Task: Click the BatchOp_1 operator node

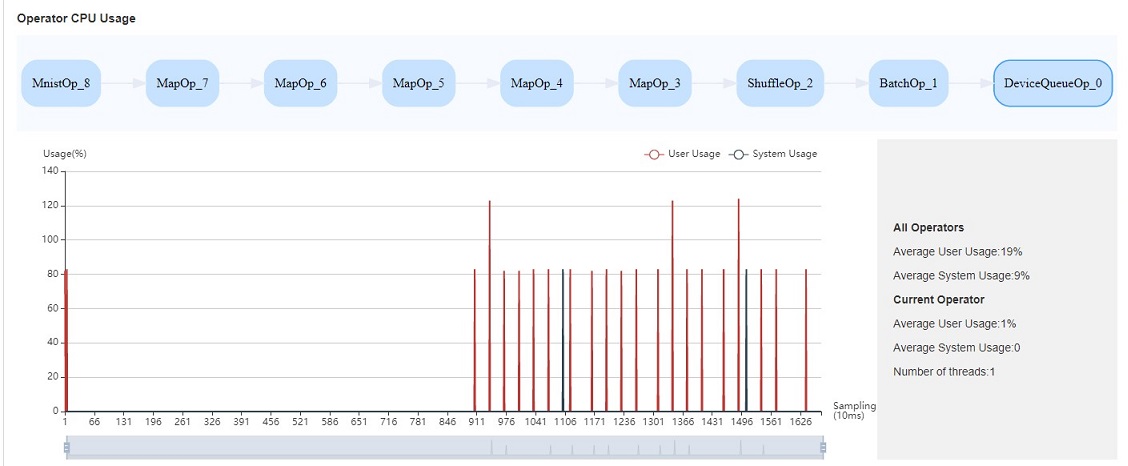Action: 908,83
